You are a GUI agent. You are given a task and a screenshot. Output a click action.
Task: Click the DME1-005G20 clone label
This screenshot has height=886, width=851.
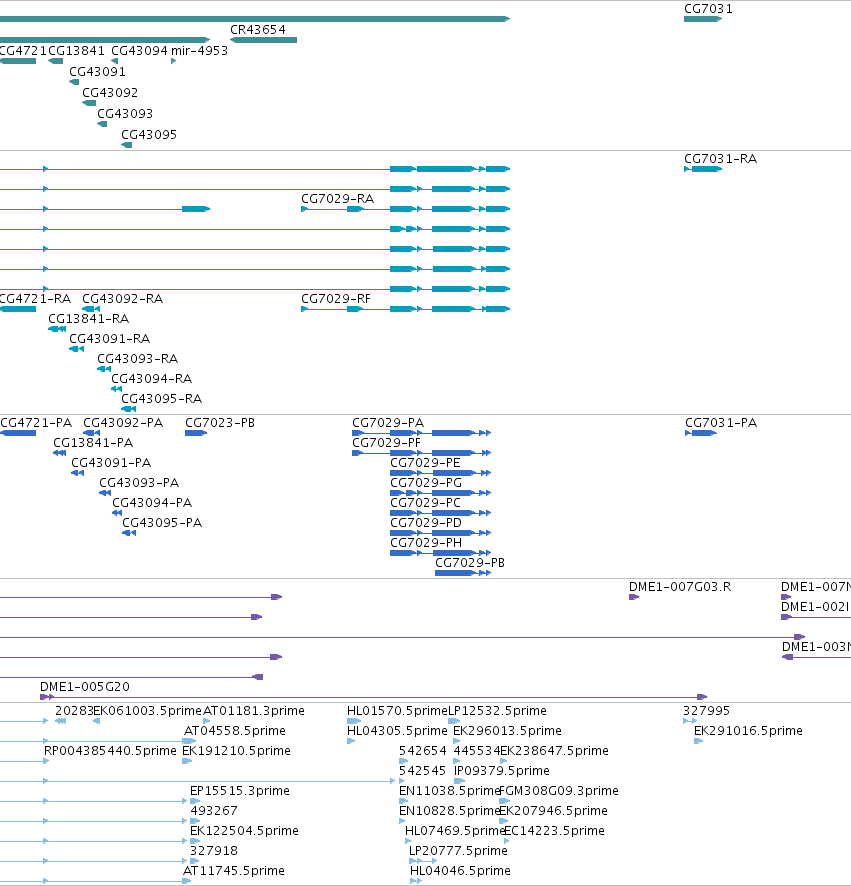pyautogui.click(x=85, y=687)
